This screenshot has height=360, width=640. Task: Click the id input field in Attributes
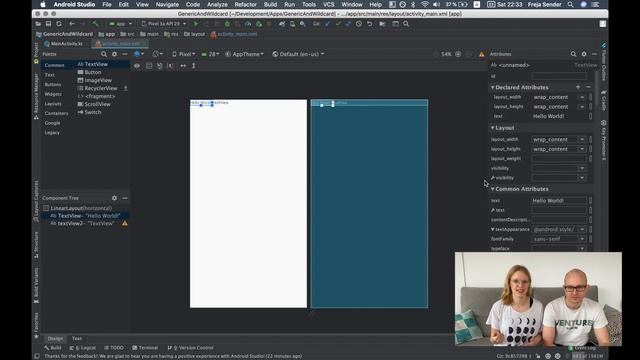pos(559,76)
